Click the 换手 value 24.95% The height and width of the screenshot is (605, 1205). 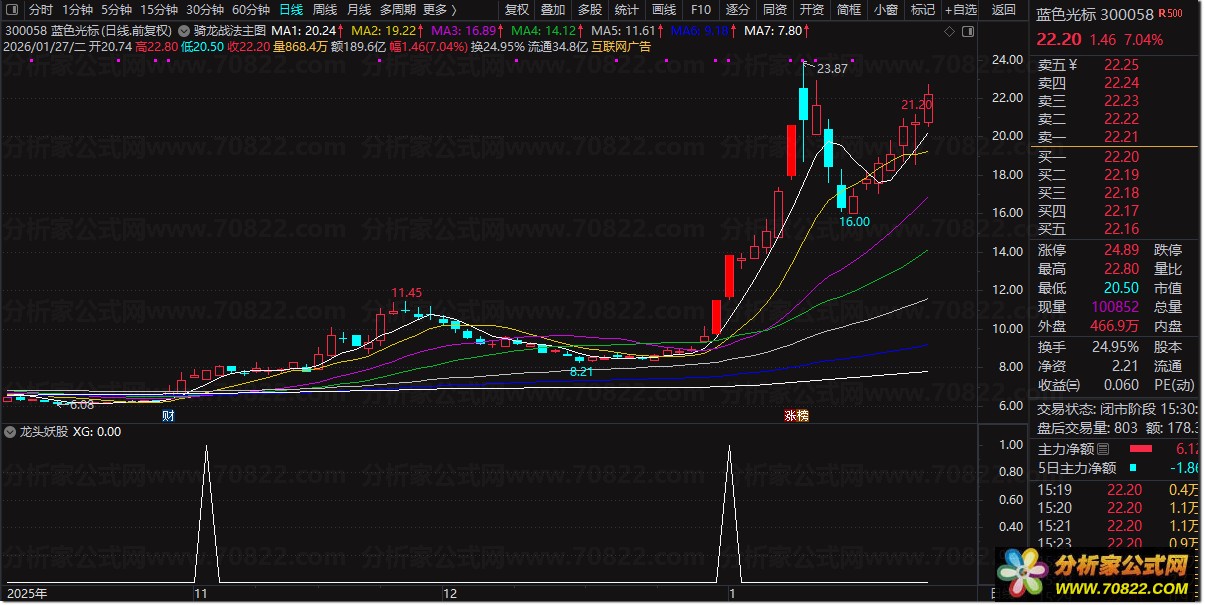[x=1115, y=347]
